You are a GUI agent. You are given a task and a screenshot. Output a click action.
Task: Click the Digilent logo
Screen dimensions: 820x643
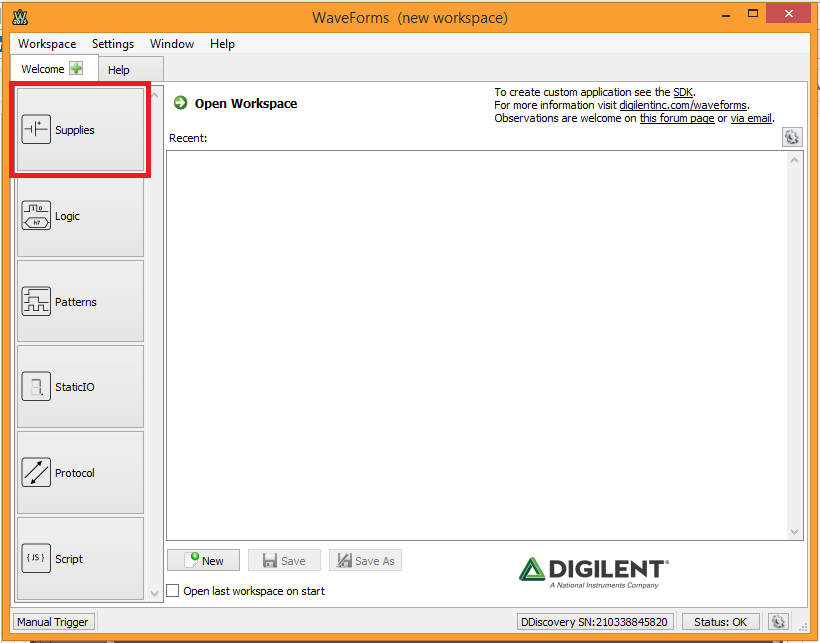(x=594, y=572)
